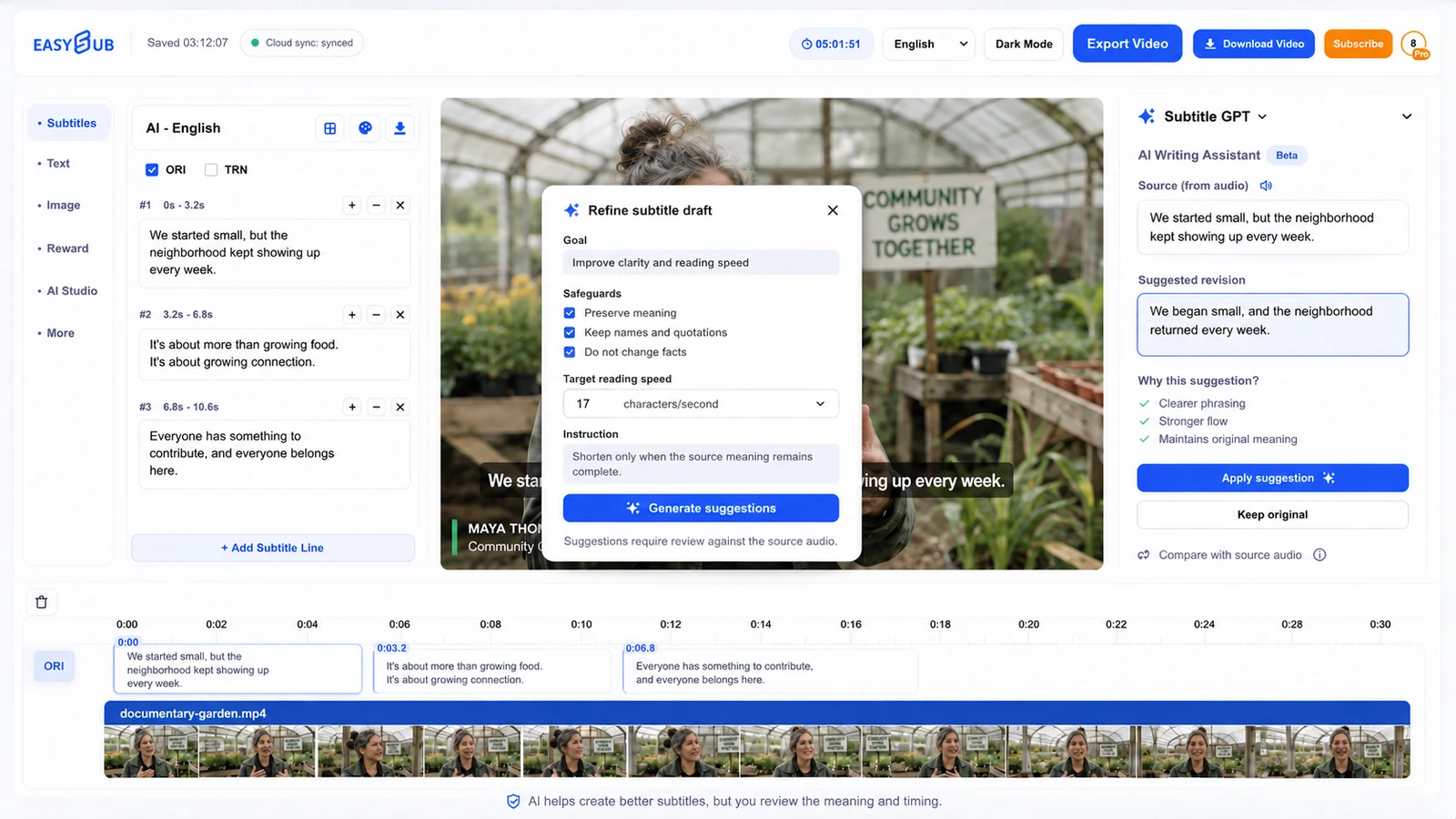
Task: Close the Refine subtitle draft dialog
Action: click(x=833, y=210)
